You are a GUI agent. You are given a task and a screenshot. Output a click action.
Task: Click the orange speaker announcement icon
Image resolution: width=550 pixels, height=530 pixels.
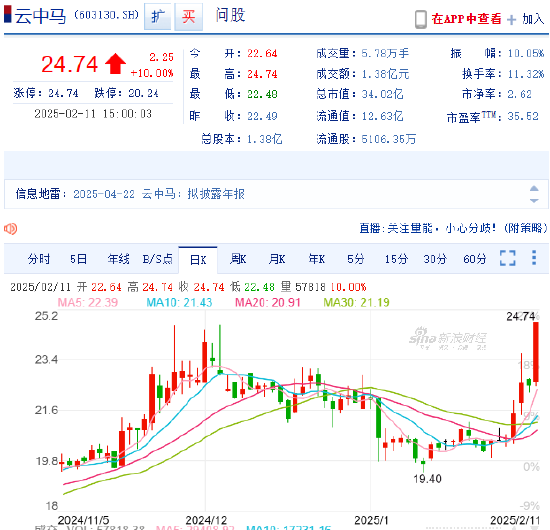click(11, 229)
